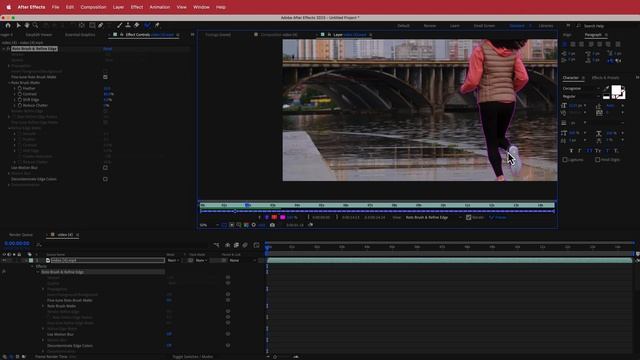
Task: Take a snapshot with the camera icon
Action: pyautogui.click(x=272, y=225)
